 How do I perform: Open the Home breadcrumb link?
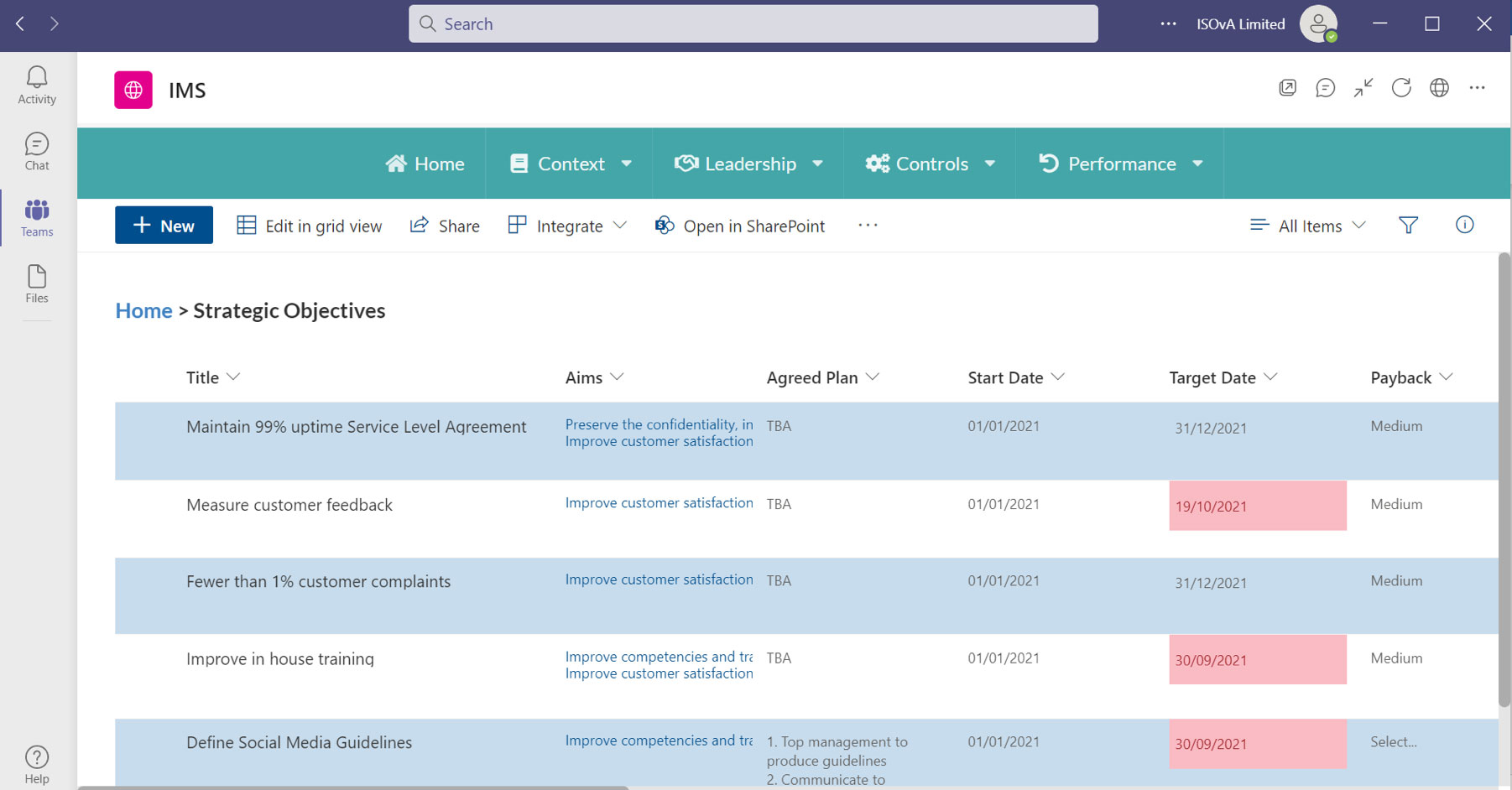(x=143, y=310)
